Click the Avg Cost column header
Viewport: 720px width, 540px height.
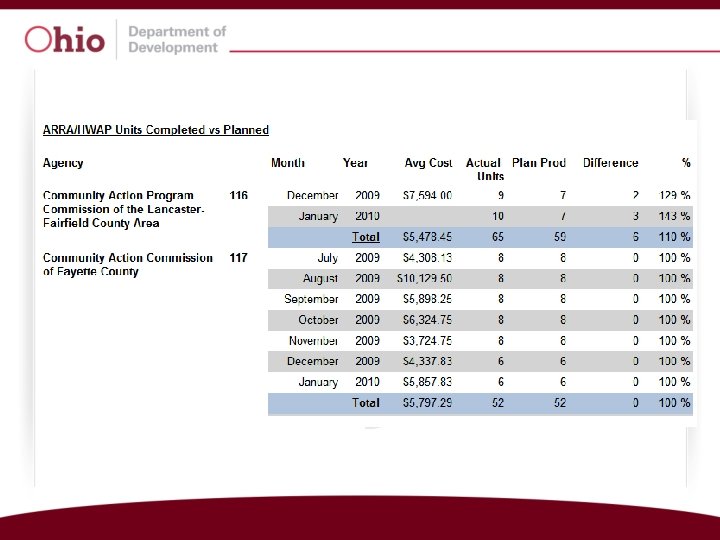(x=428, y=163)
